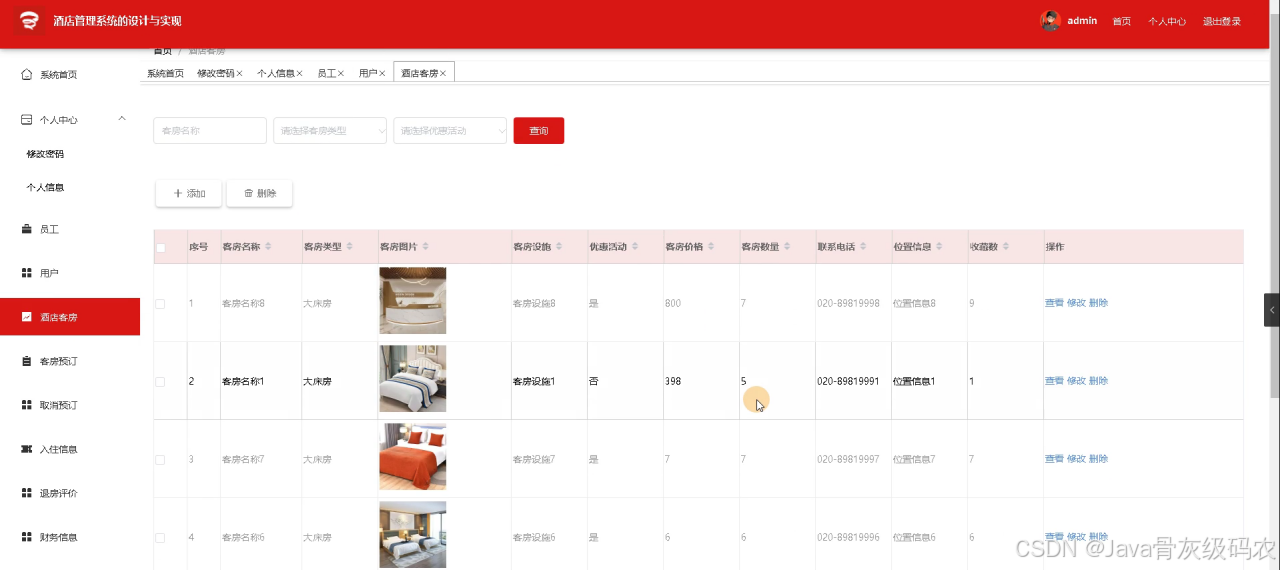Open the 请选择客房类型 dropdown
The height and width of the screenshot is (570, 1280).
click(x=330, y=131)
